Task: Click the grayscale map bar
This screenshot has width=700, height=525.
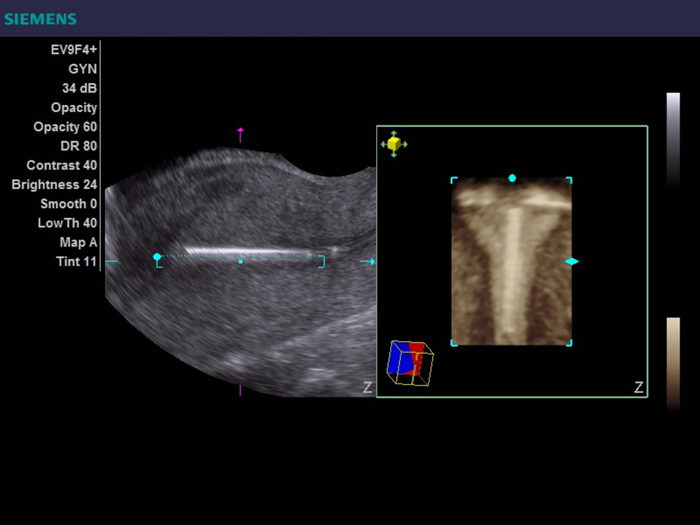Action: point(673,139)
